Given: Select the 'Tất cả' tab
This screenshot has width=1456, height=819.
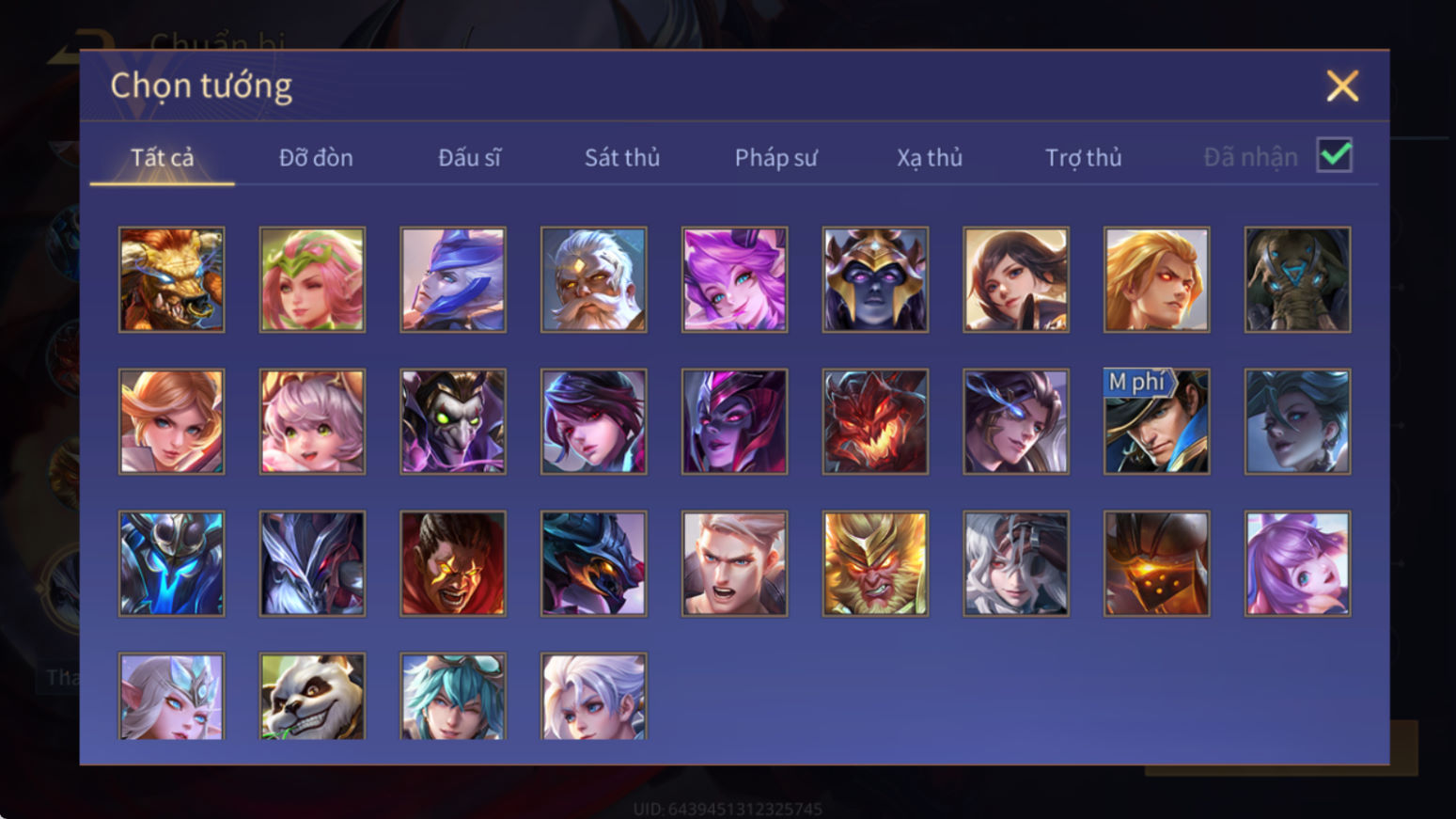Looking at the screenshot, I should click(x=162, y=157).
